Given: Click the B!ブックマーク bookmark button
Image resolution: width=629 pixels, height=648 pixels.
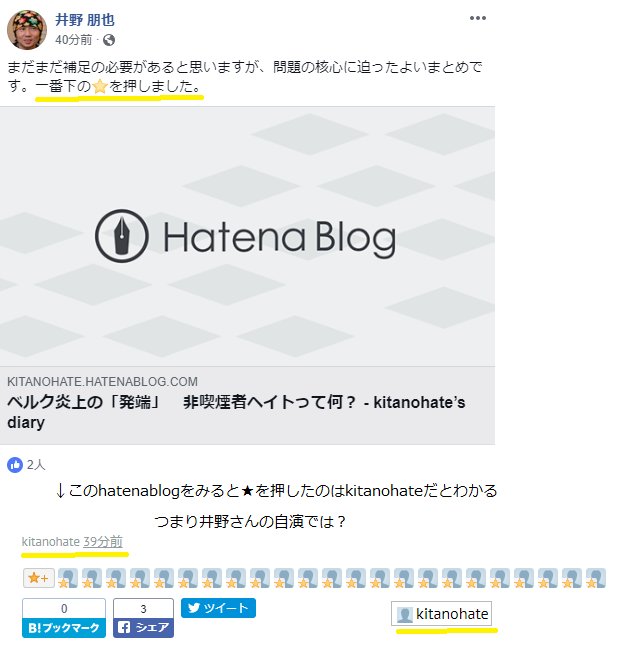Looking at the screenshot, I should tap(64, 628).
